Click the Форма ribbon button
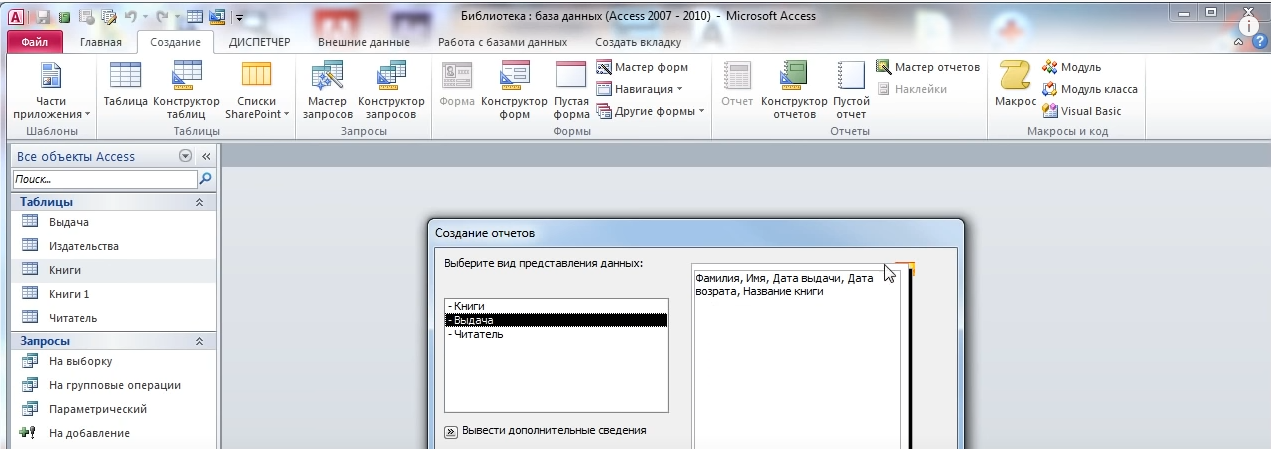 click(457, 85)
